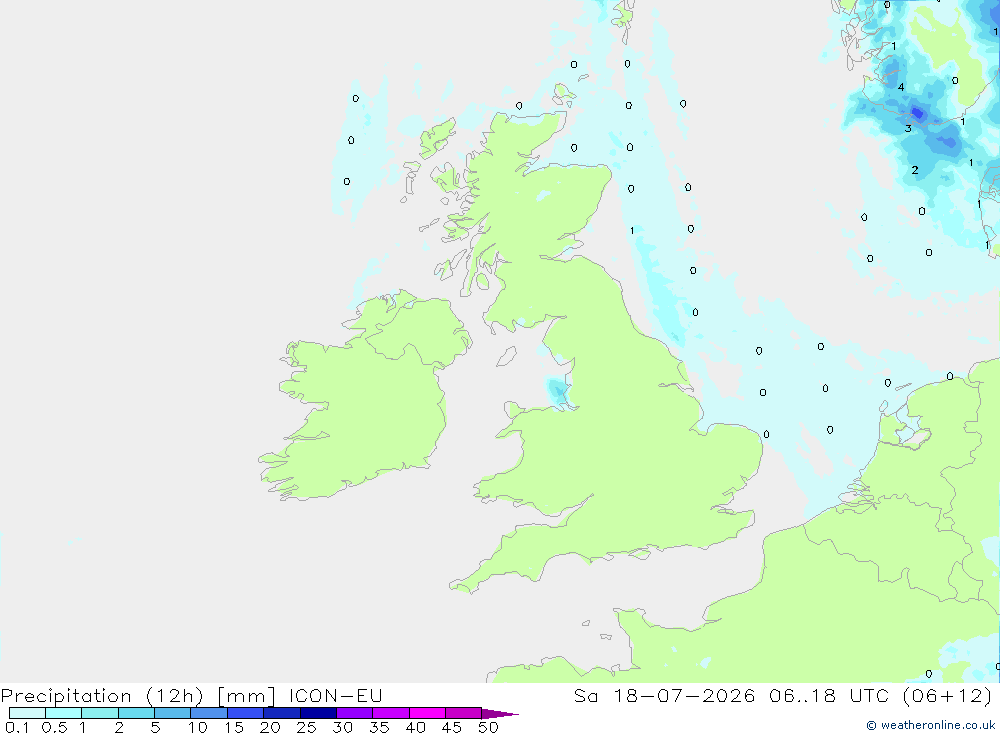The width and height of the screenshot is (1000, 733).
Task: Click the "(06+12)" forecast offset text
Action: point(948,696)
